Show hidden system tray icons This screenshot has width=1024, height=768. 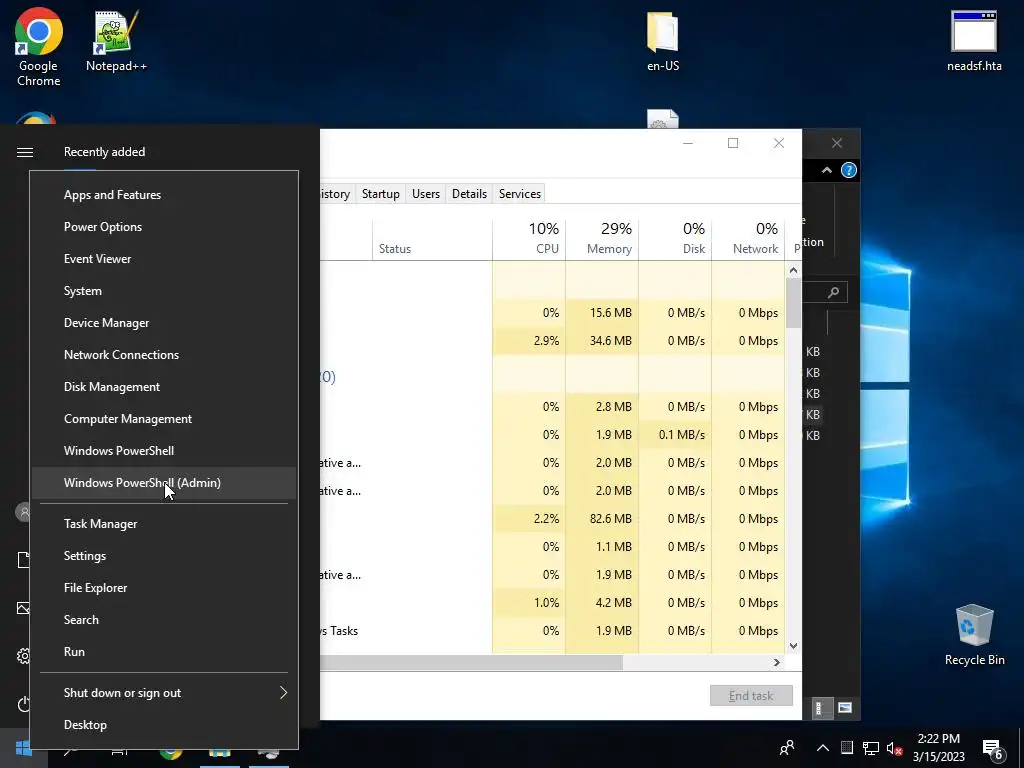click(x=823, y=748)
